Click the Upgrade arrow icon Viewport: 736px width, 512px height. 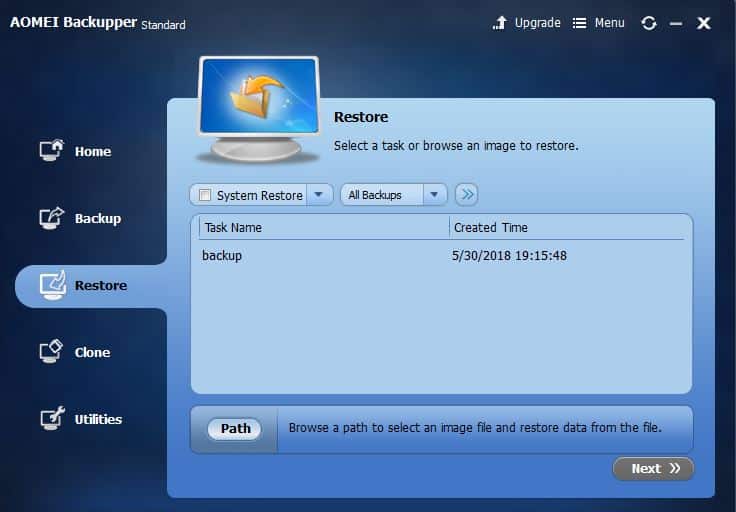click(501, 23)
